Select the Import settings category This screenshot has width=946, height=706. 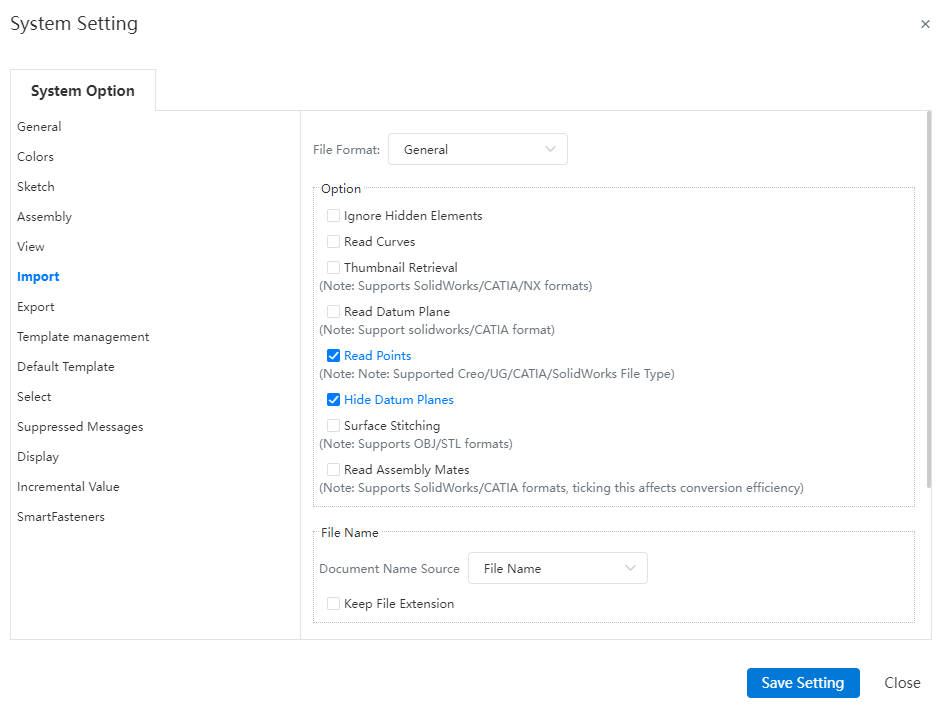(38, 276)
